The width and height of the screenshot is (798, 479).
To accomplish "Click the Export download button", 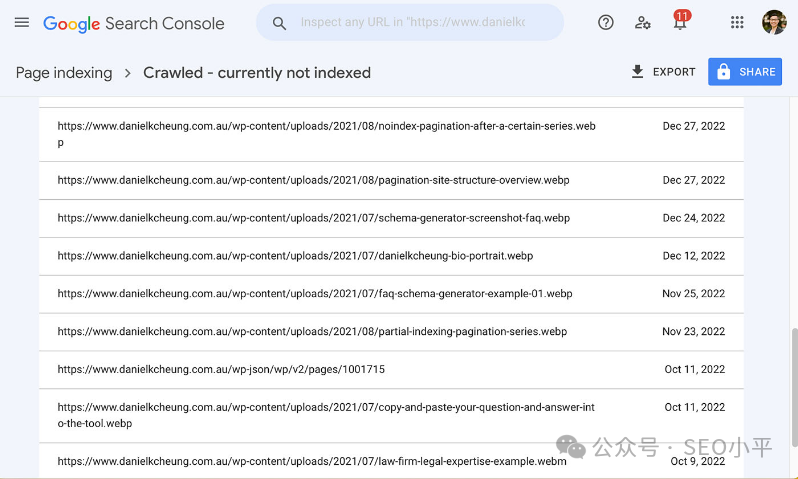I will tap(663, 72).
